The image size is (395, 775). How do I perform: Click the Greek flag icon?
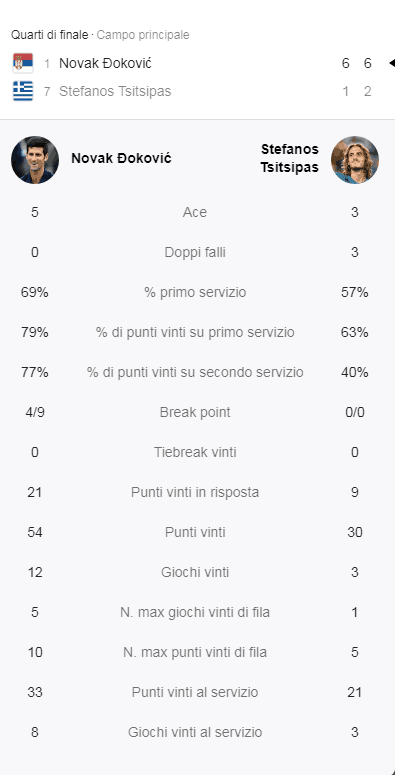tap(23, 91)
